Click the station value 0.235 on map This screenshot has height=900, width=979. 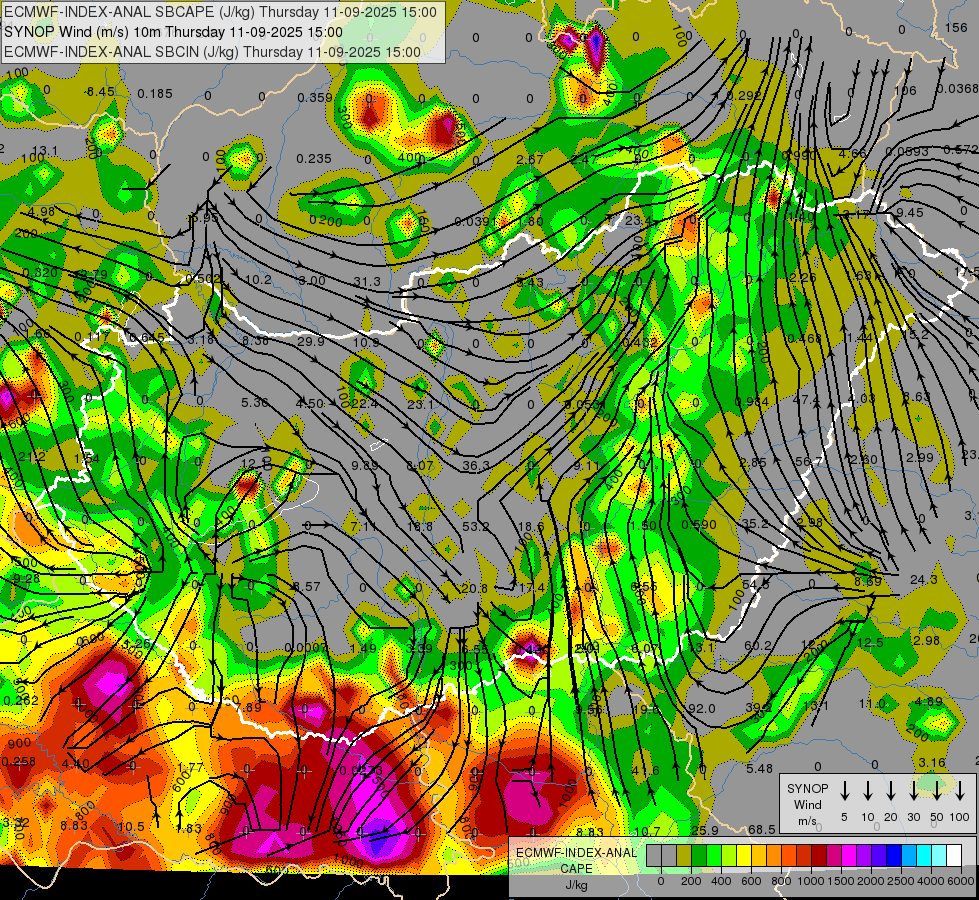click(314, 159)
